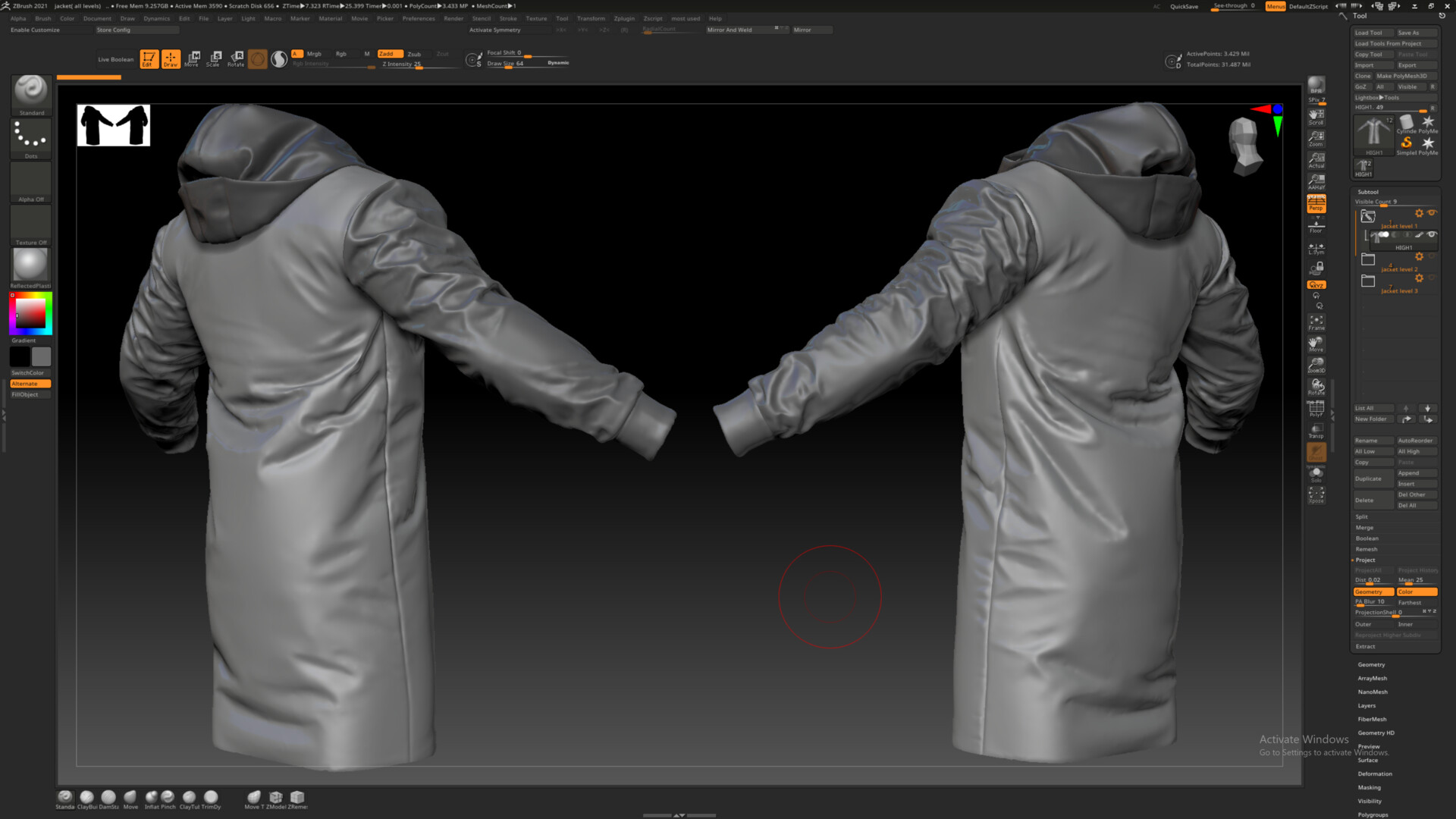The height and width of the screenshot is (819, 1456).
Task: Expand the Geometry palette section
Action: click(x=1371, y=664)
